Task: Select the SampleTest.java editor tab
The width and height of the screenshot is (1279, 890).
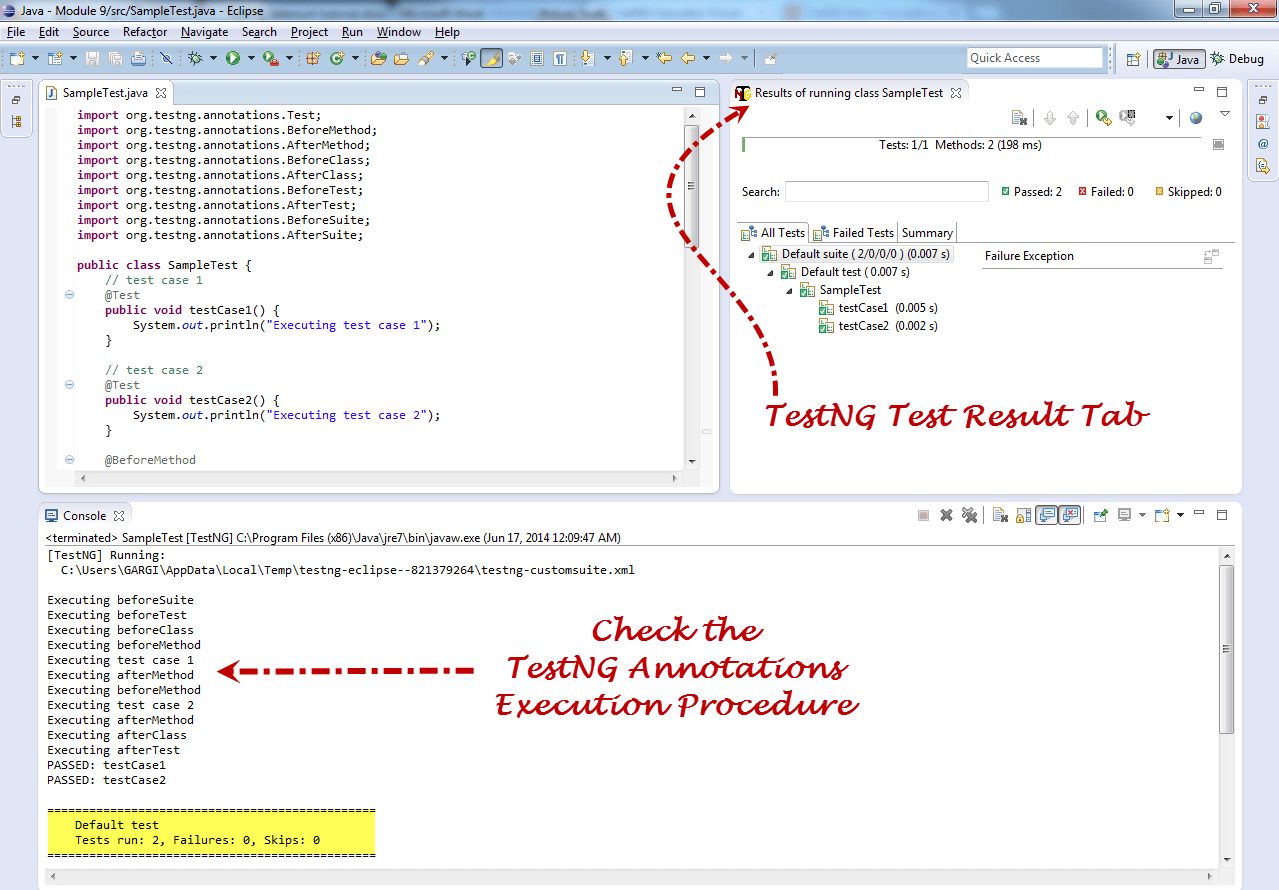Action: point(105,93)
